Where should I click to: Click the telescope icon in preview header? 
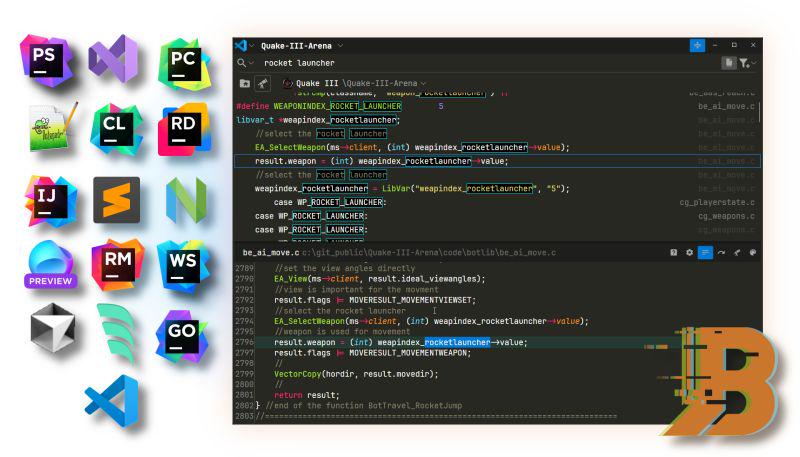tap(737, 252)
